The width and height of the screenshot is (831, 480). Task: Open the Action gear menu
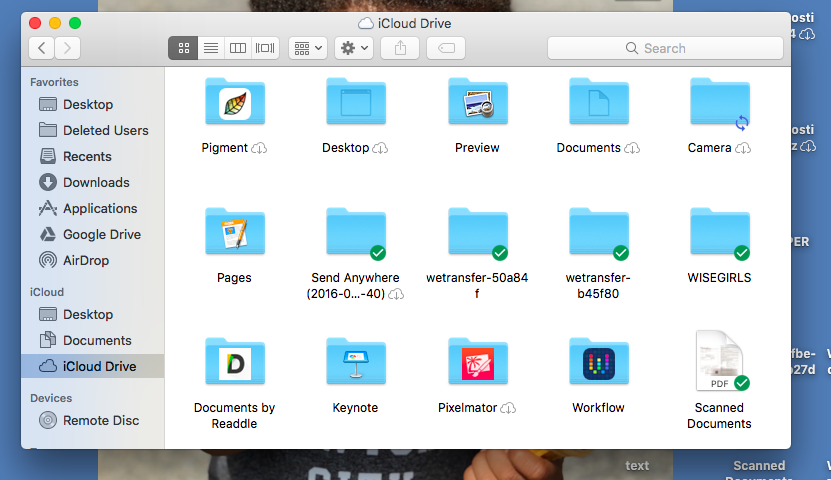coord(354,48)
